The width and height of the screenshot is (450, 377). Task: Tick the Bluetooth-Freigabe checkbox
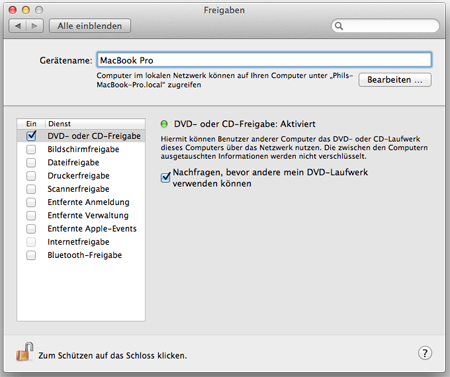(31, 255)
